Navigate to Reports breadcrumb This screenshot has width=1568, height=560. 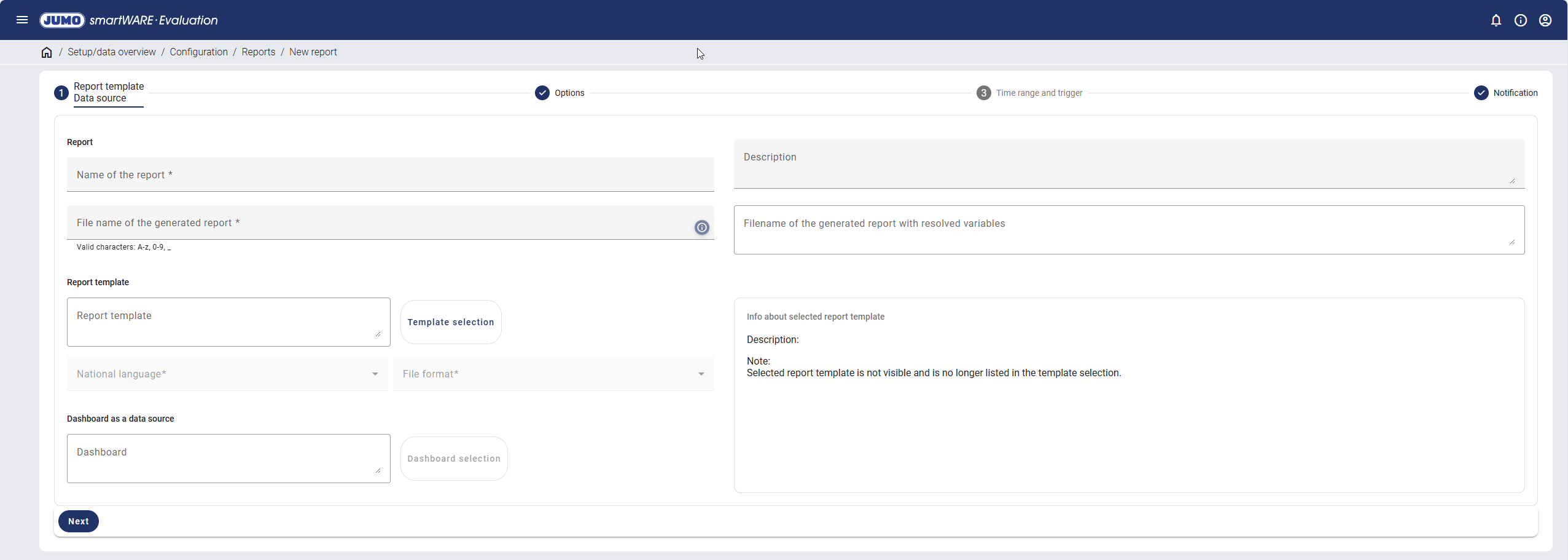point(258,52)
